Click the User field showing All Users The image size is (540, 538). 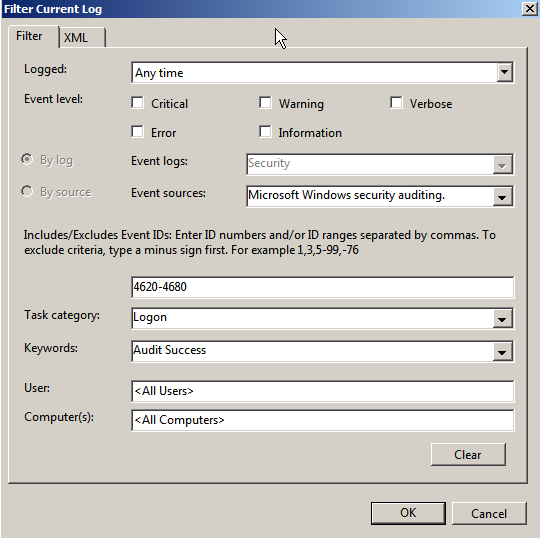pos(323,391)
